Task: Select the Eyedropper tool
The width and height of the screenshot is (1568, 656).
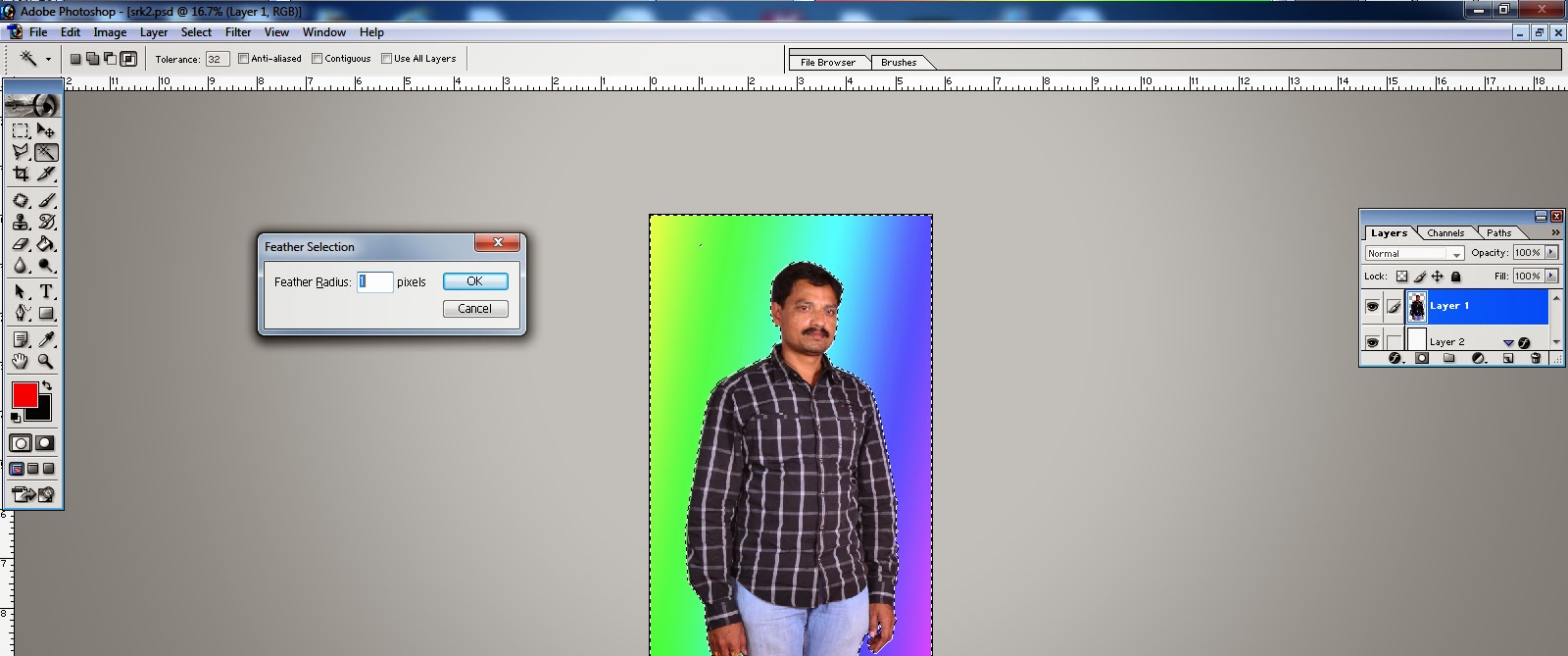Action: click(46, 339)
